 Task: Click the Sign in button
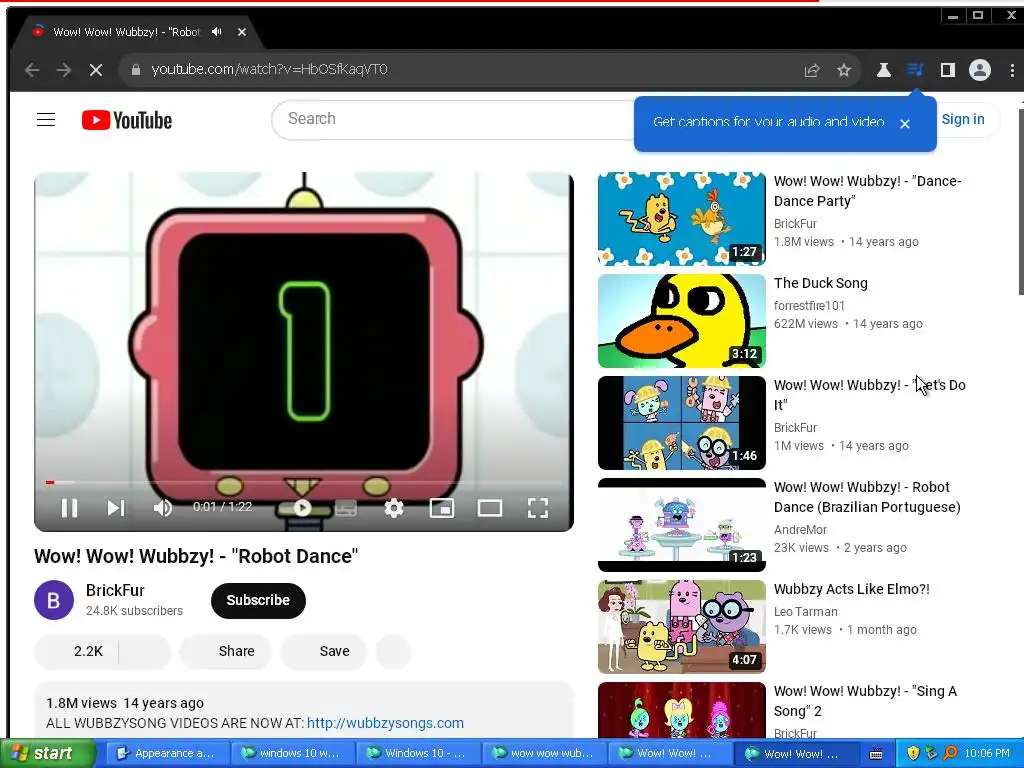pos(963,120)
